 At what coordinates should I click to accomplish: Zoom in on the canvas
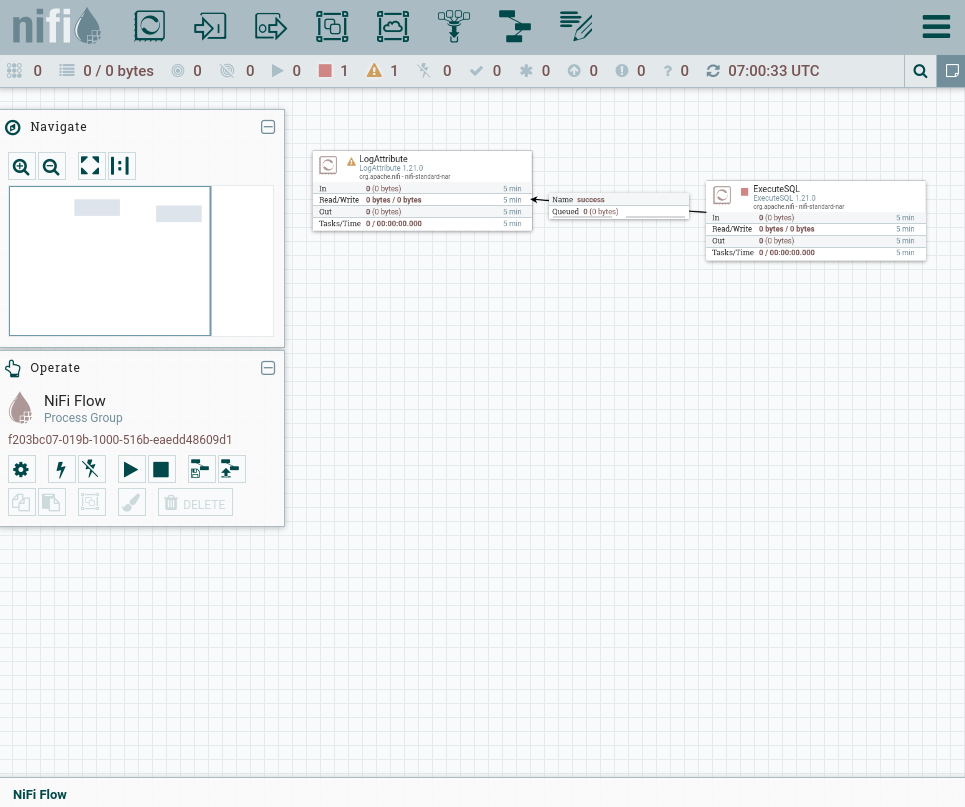22,166
